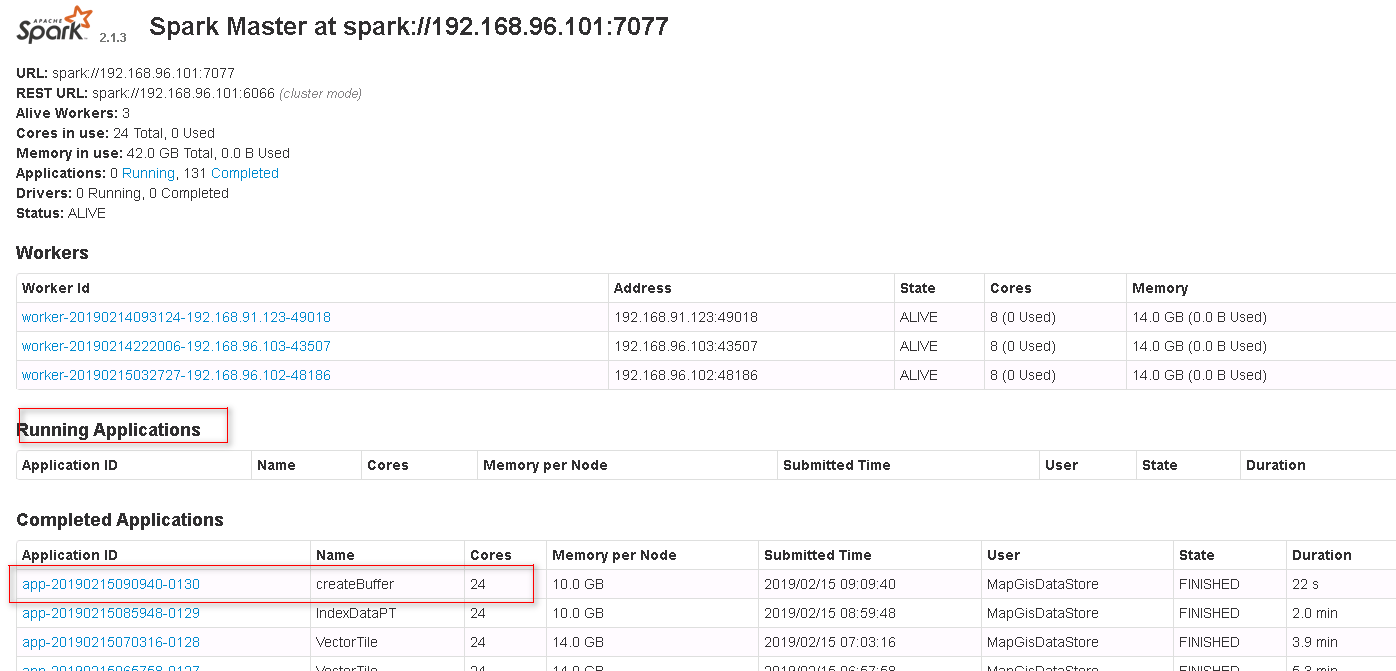Screen dimensions: 1396x671
Task: Click the Workers section heading
Action: coord(52,253)
